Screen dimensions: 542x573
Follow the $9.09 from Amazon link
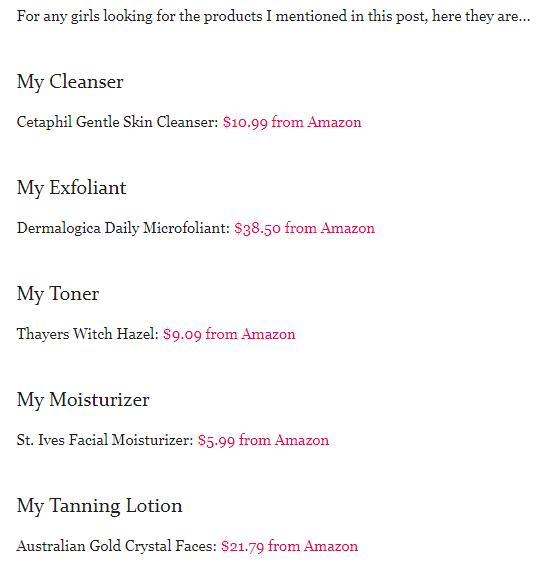pyautogui.click(x=229, y=334)
